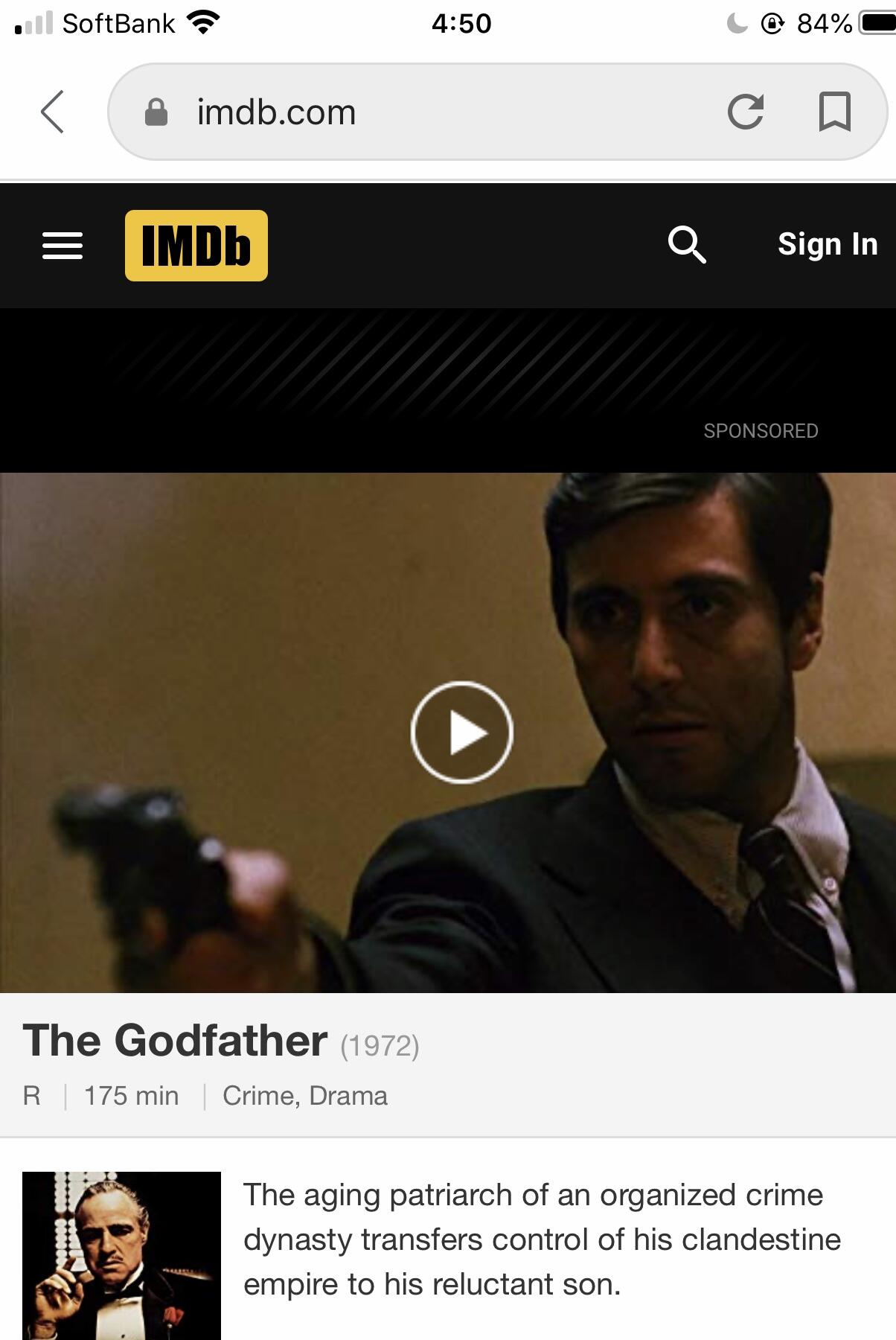Screen dimensions: 896x1340
Task: Open the IMDb search
Action: (687, 245)
